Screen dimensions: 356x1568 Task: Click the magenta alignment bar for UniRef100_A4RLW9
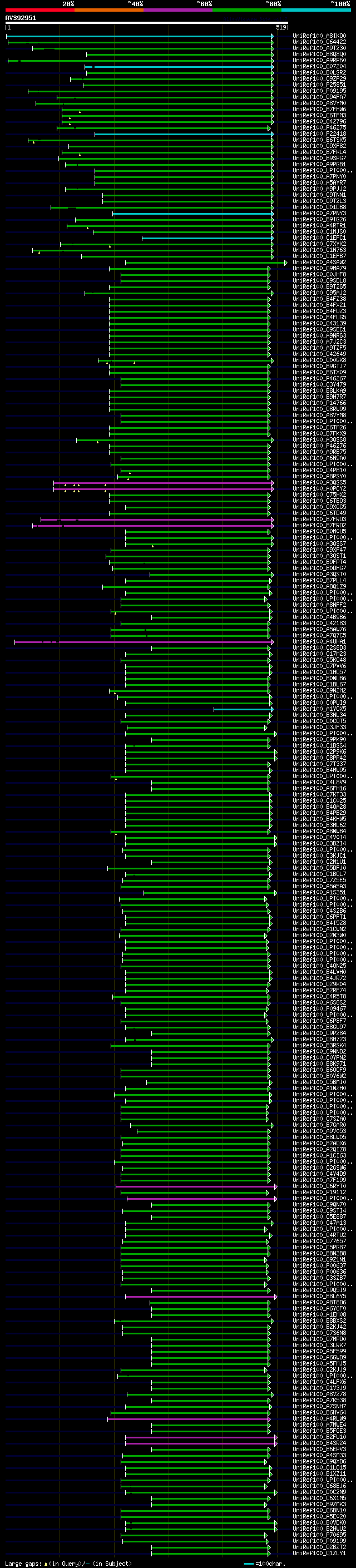[189, 1419]
